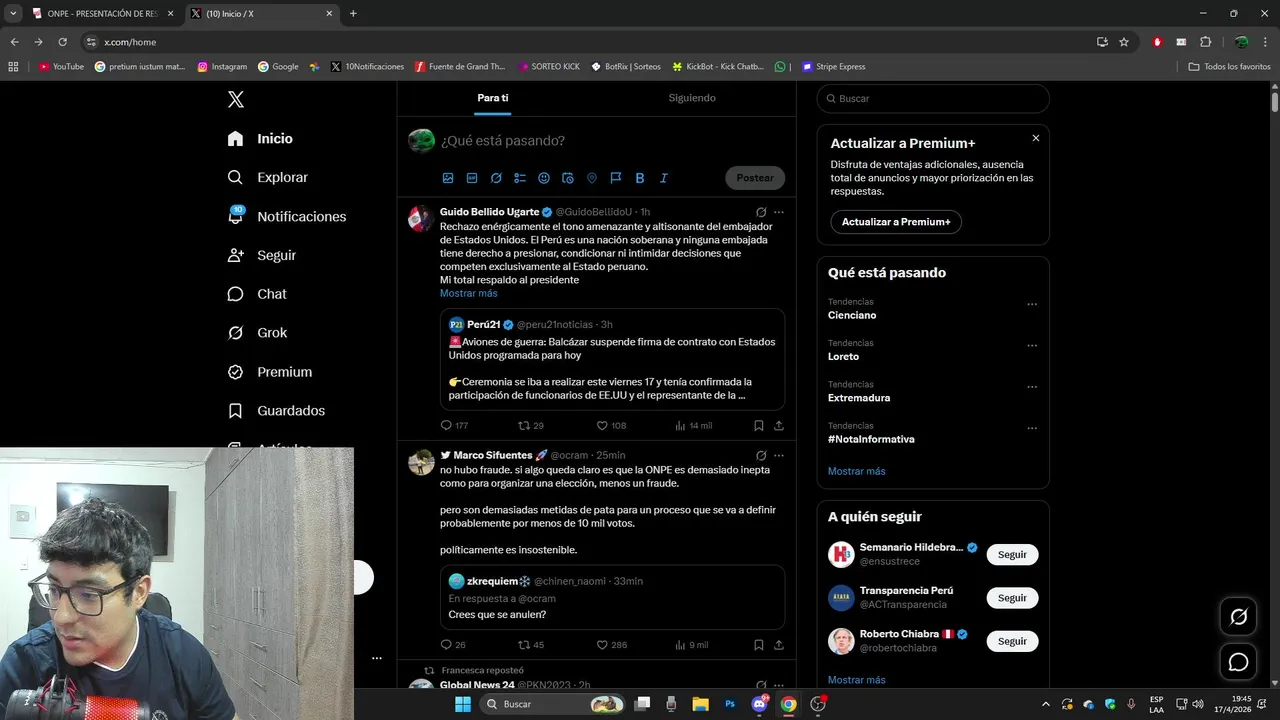Click the Buscar search field on X
Viewport: 1280px width, 720px height.
[x=933, y=99]
